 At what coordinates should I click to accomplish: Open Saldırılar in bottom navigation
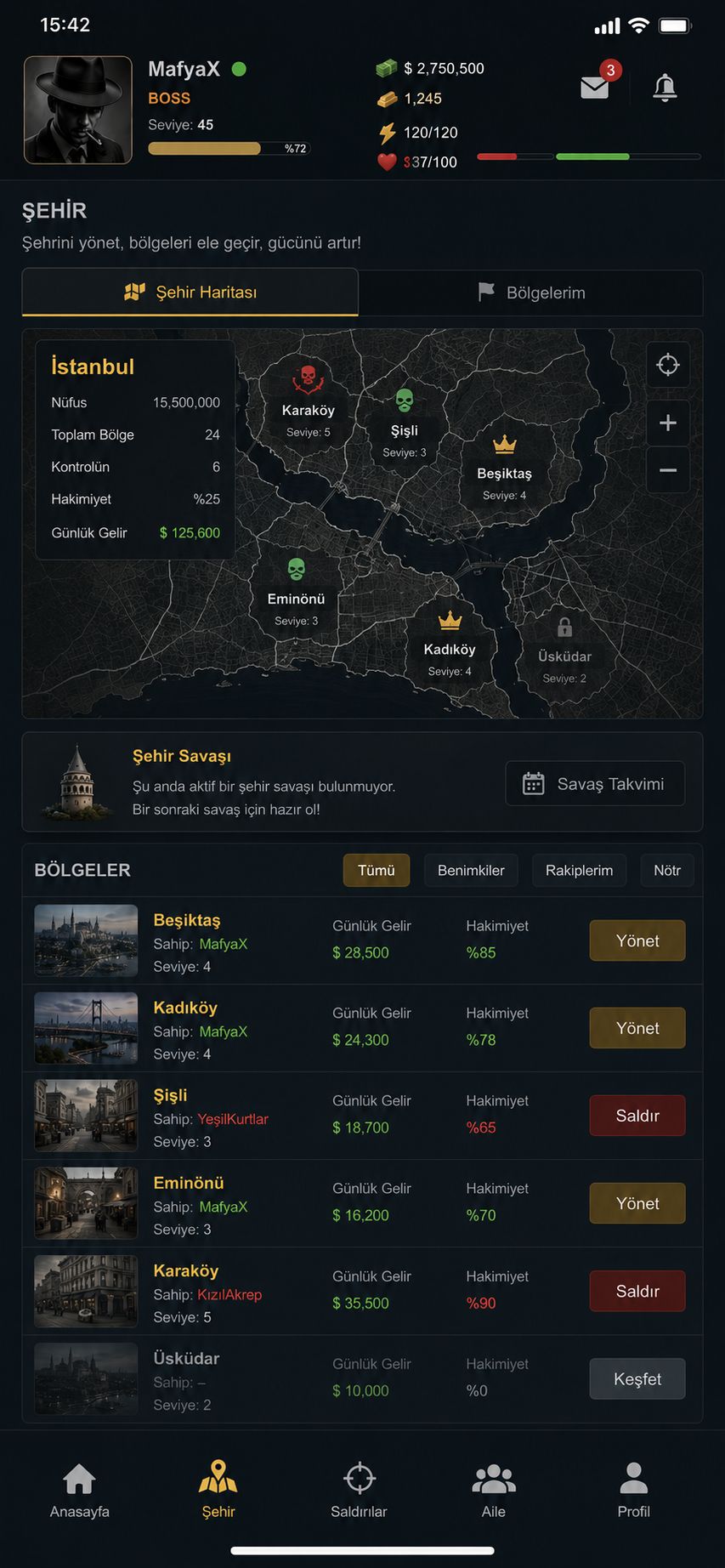pos(359,1490)
